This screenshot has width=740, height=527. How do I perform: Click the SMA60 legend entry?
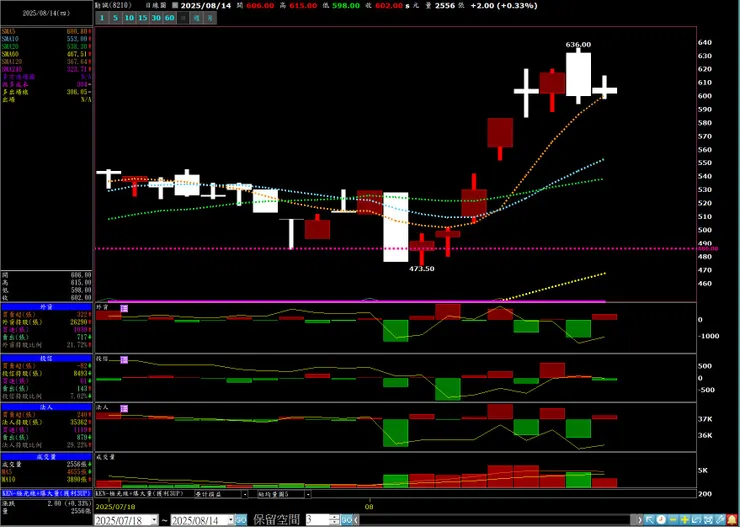coord(46,54)
